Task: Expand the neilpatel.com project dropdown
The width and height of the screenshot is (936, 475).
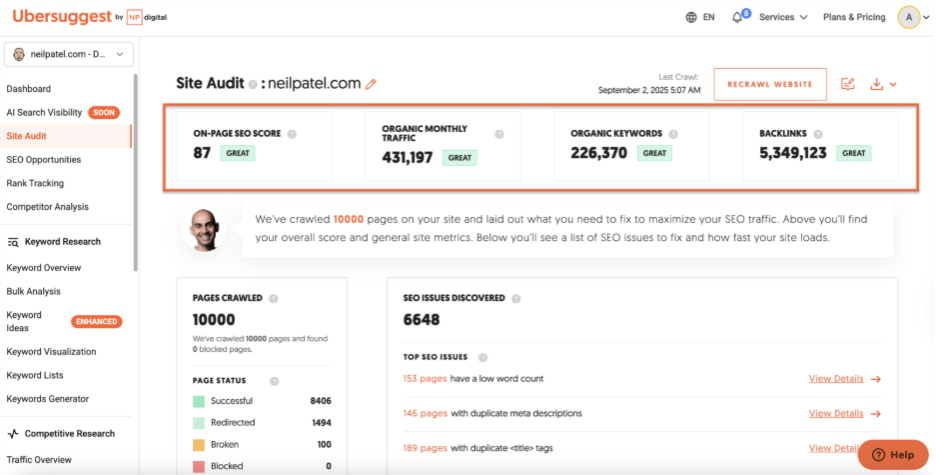Action: coord(69,54)
